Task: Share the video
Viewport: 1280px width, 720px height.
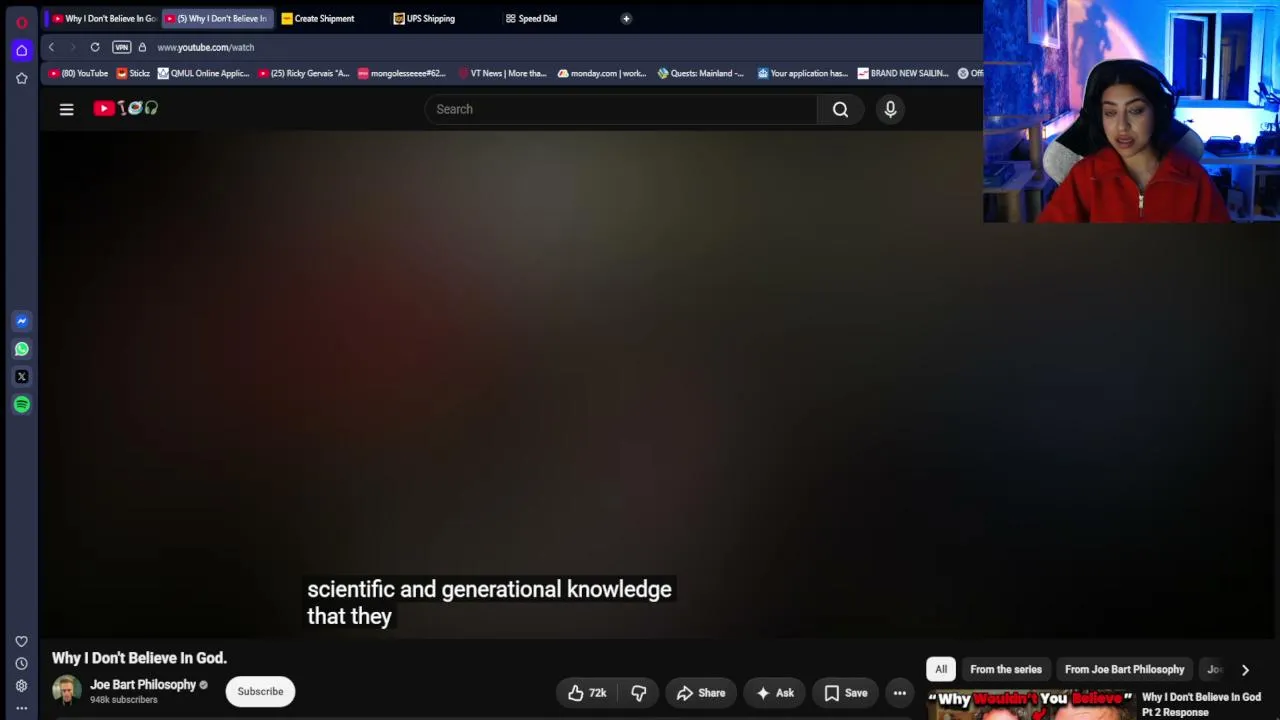Action: click(700, 692)
